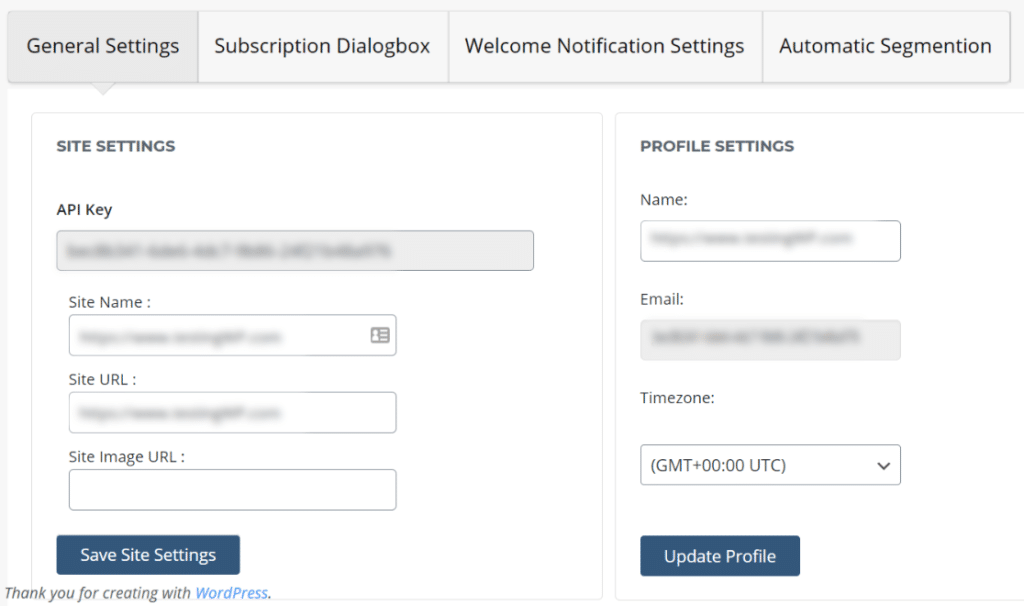This screenshot has width=1024, height=606.
Task: Click the Name input under Profile Settings
Action: coord(770,240)
